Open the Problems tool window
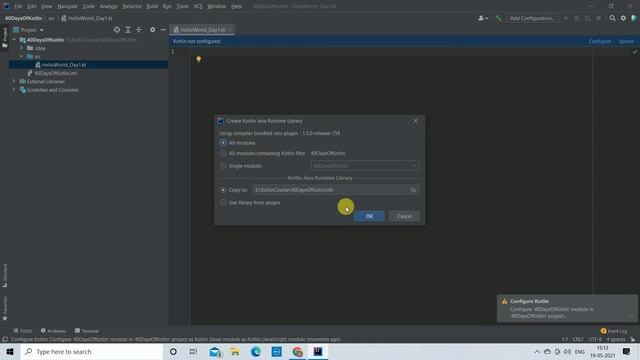Image resolution: width=640 pixels, height=360 pixels. 53,331
